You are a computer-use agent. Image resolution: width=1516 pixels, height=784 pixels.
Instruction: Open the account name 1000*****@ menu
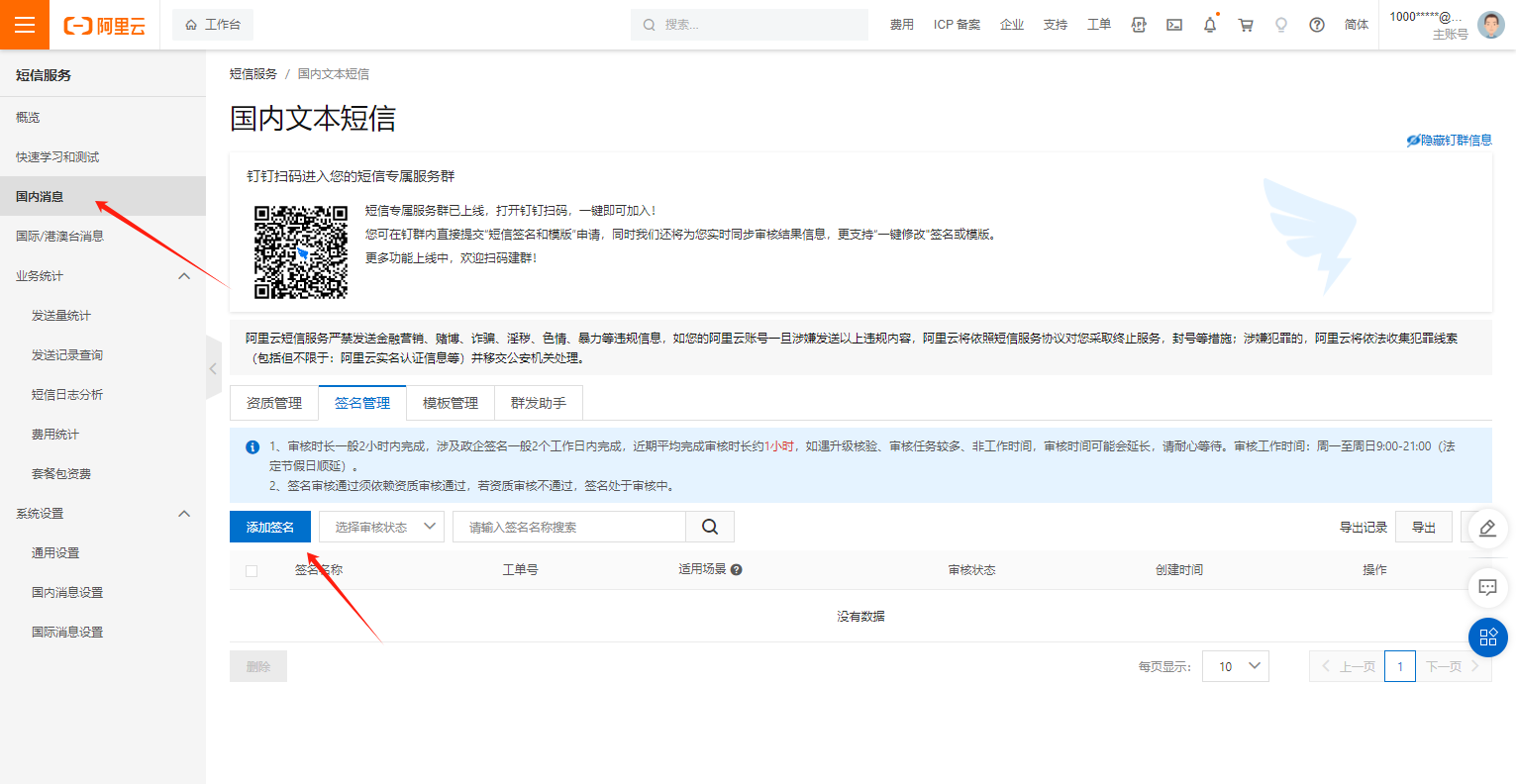[1426, 17]
